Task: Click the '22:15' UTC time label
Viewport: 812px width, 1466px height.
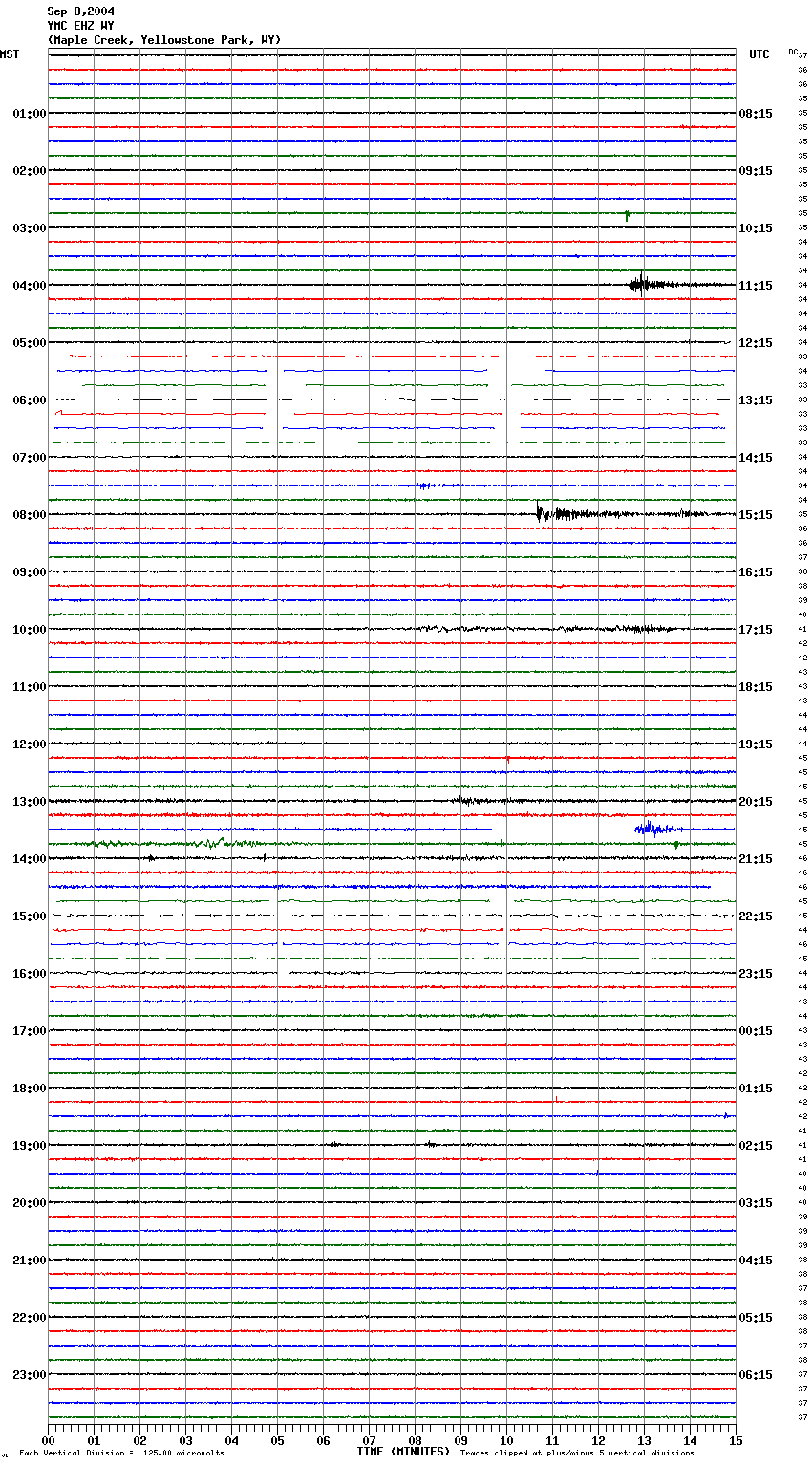Action: [x=756, y=916]
